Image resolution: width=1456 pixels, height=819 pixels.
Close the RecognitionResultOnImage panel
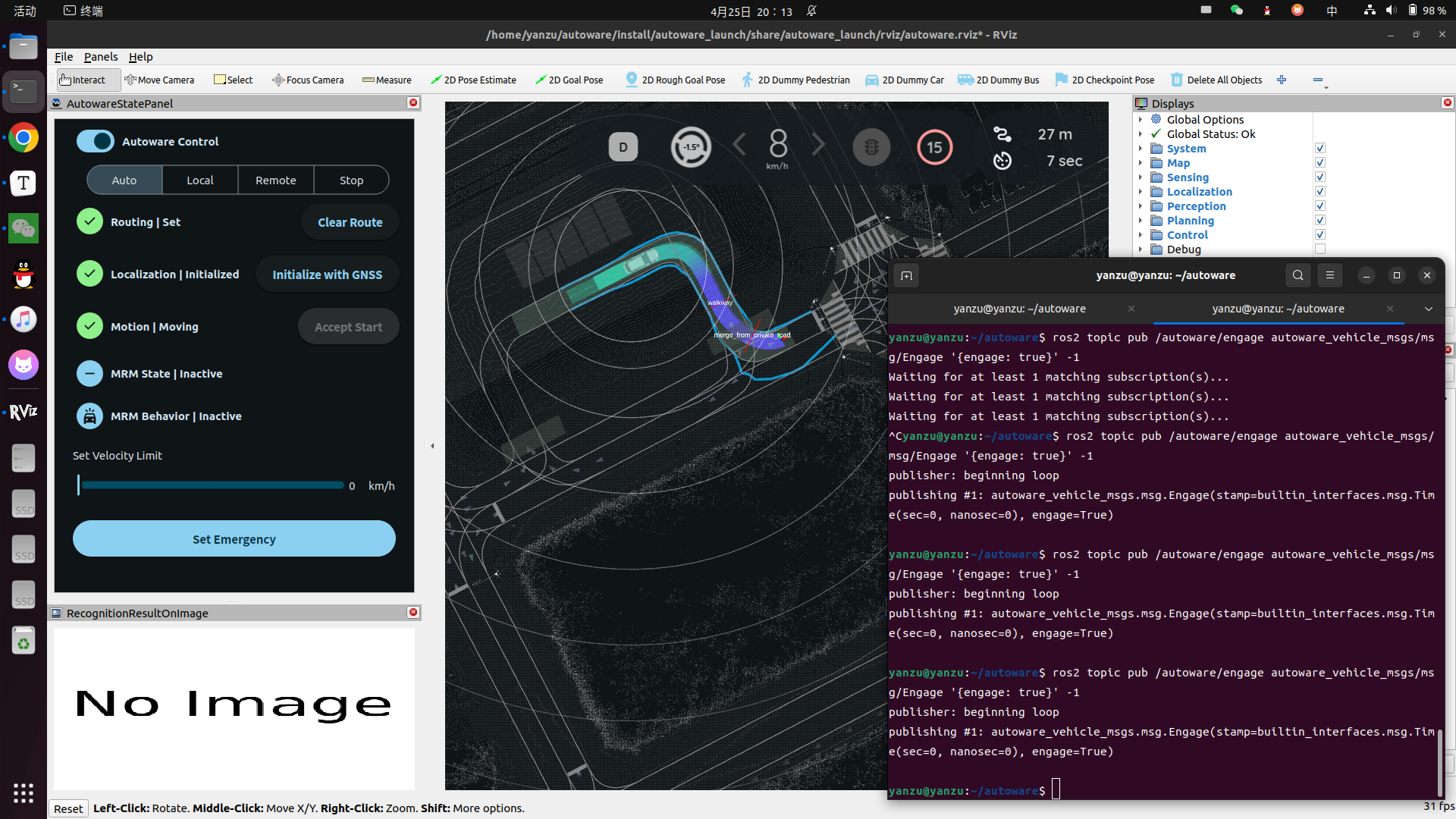click(413, 612)
